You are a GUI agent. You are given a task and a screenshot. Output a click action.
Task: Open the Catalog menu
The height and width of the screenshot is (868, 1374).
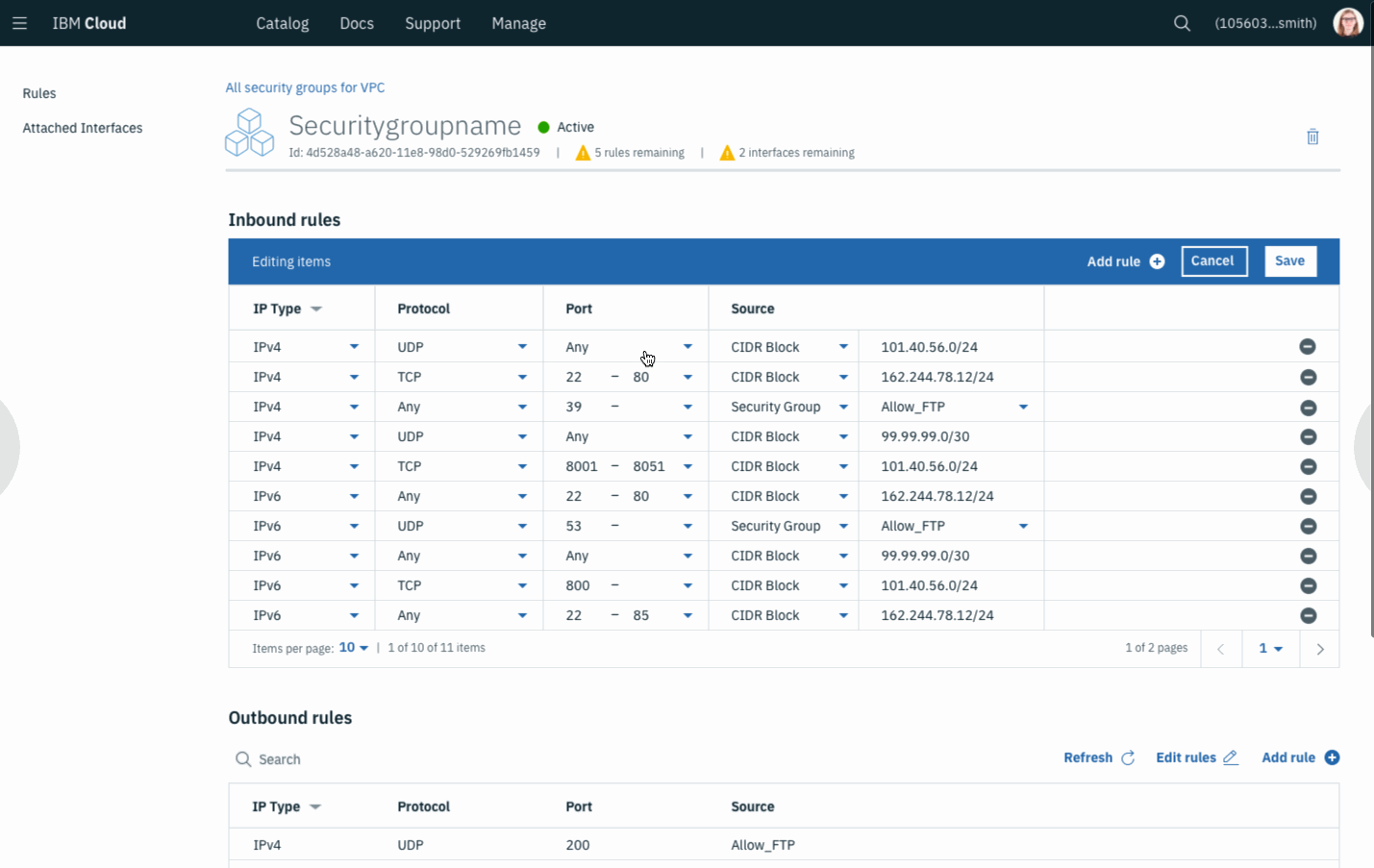click(x=283, y=23)
